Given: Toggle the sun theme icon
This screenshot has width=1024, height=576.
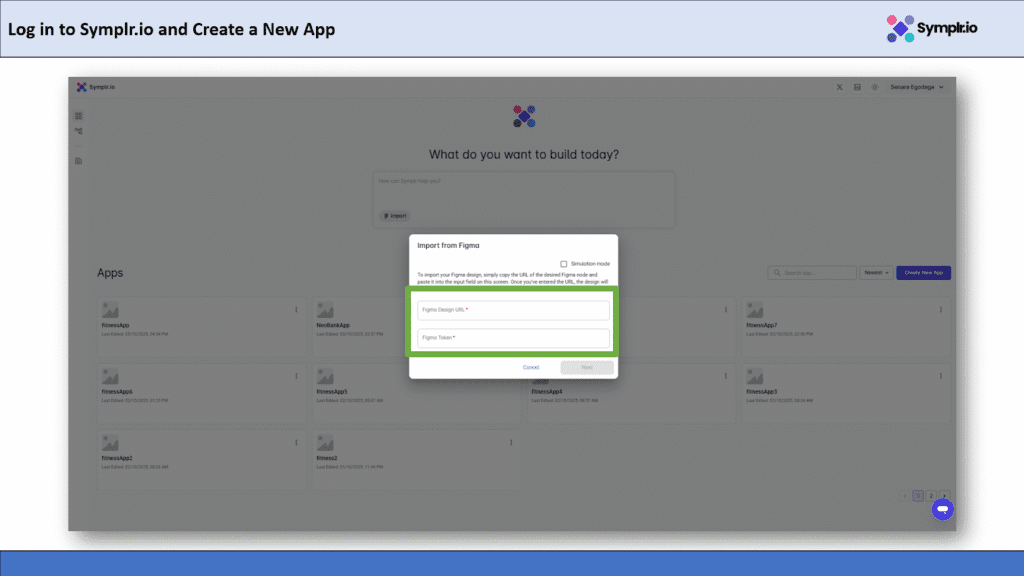Looking at the screenshot, I should coord(874,87).
